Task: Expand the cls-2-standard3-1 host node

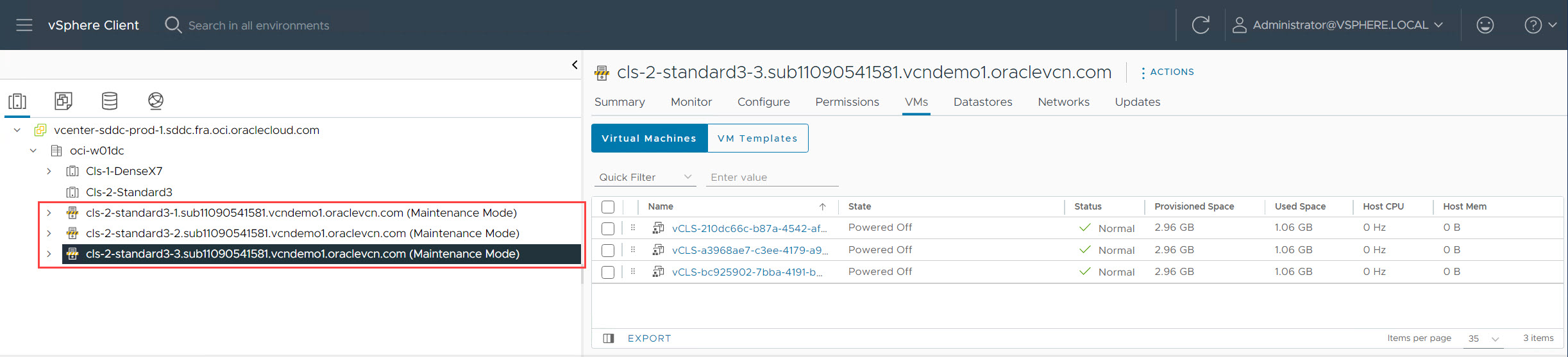Action: point(49,213)
